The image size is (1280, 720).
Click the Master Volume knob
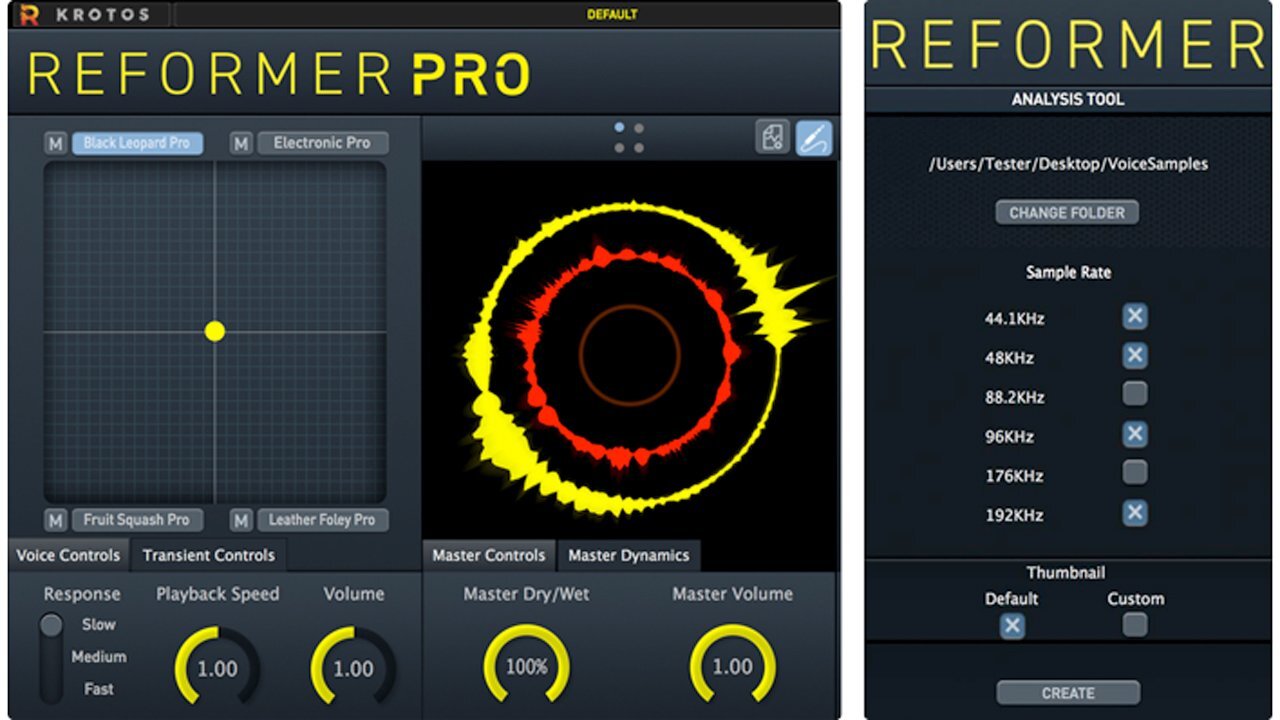(733, 666)
